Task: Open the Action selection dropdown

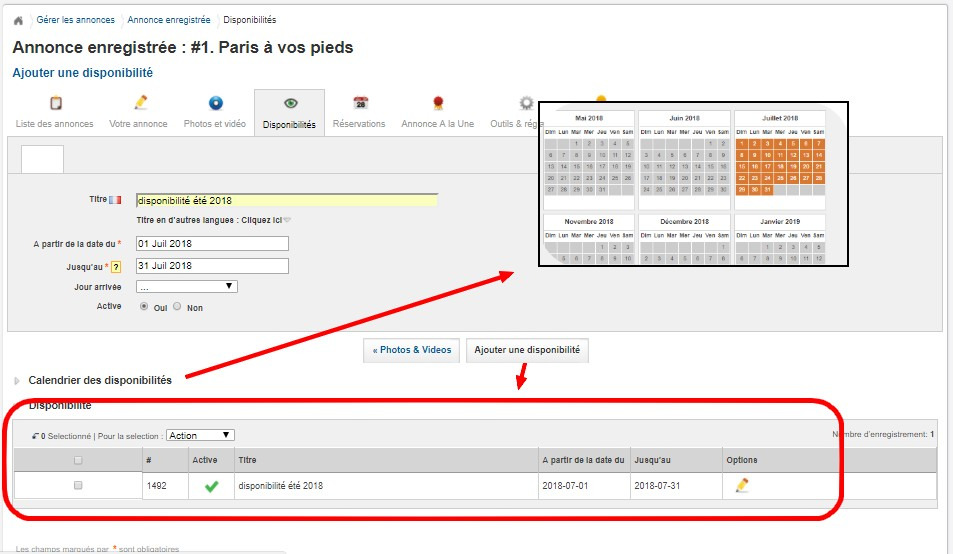Action: pos(200,435)
